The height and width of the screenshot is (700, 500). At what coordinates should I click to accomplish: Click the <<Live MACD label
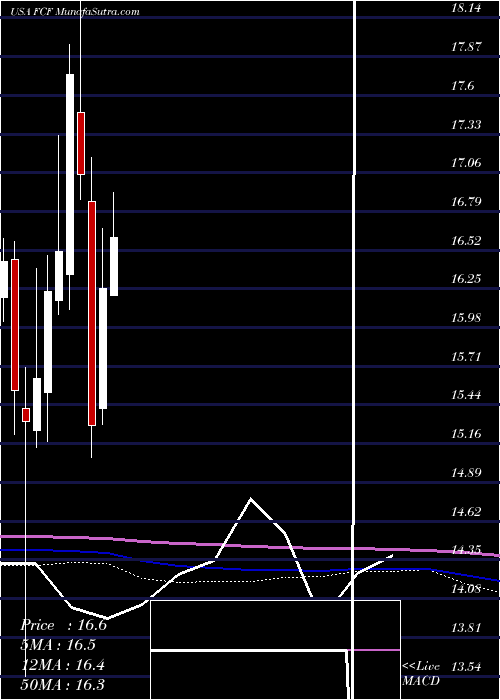421,674
